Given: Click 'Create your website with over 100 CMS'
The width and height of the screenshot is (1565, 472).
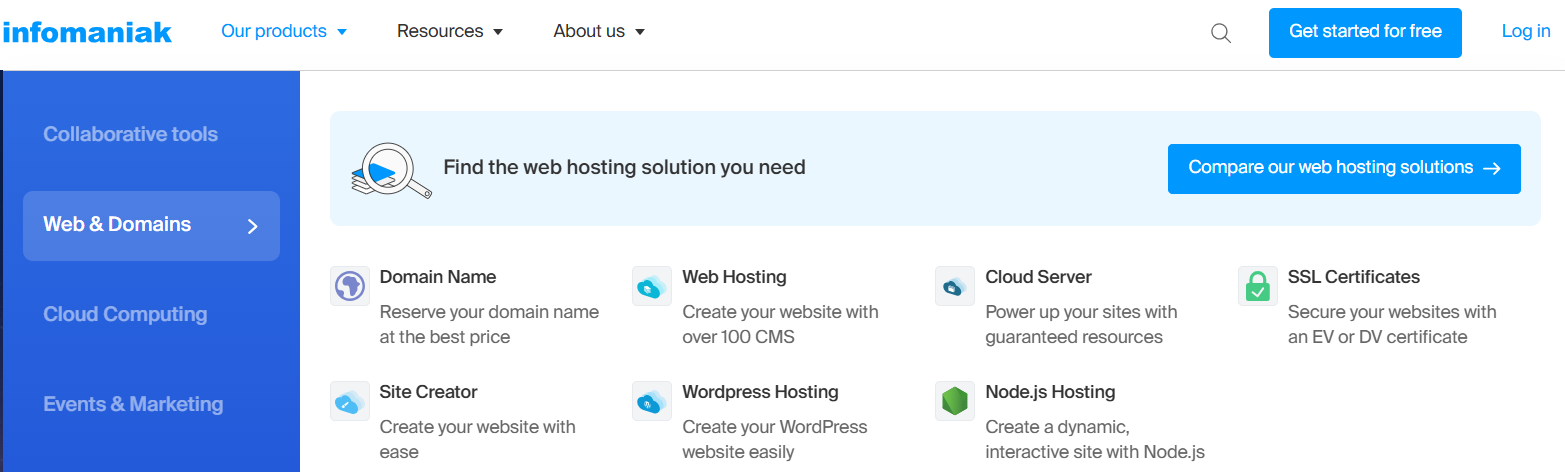Looking at the screenshot, I should pyautogui.click(x=780, y=325).
